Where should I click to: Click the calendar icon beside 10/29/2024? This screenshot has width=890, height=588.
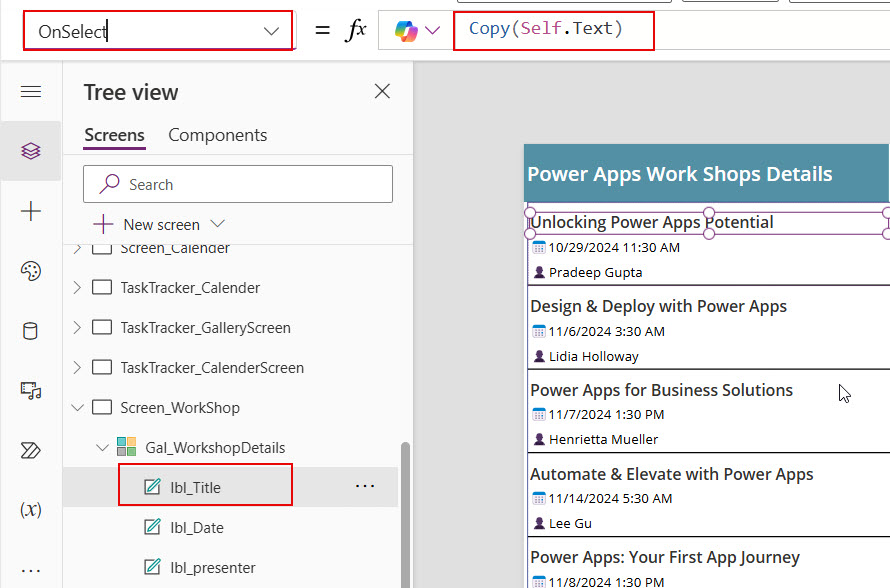539,247
